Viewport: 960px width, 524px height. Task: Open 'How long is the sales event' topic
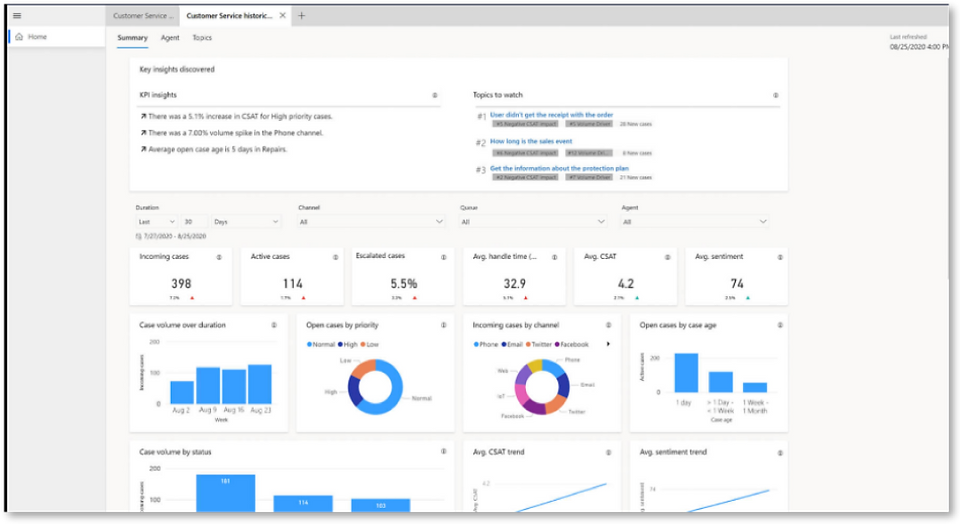[x=531, y=141]
